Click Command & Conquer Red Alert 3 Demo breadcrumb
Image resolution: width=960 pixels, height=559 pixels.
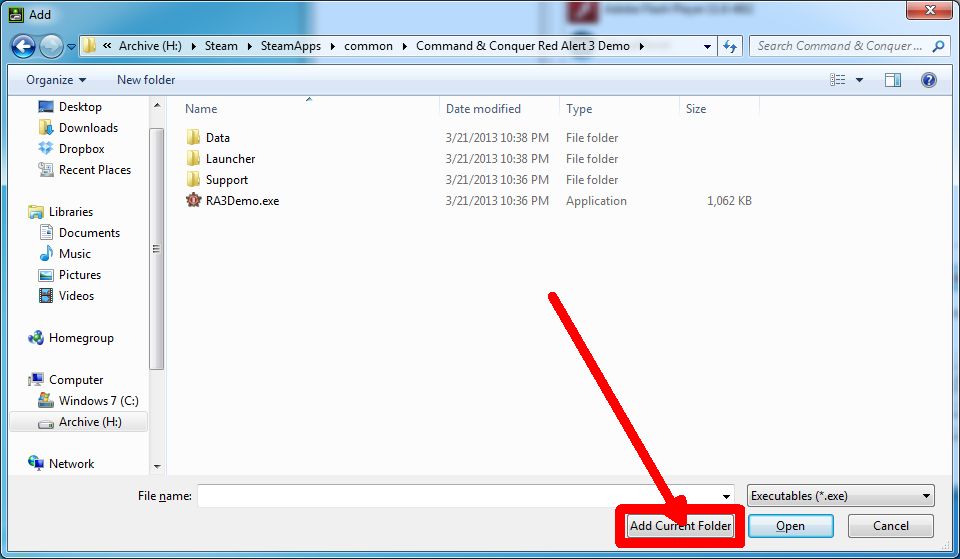pyautogui.click(x=523, y=46)
